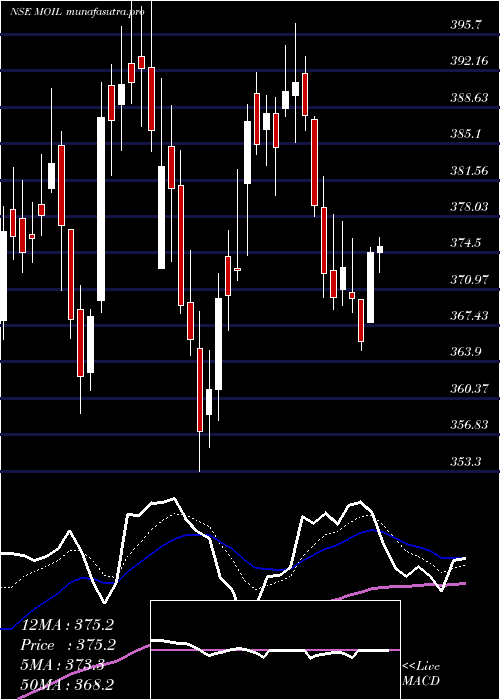Select the 356.83 price axis label

tap(469, 425)
